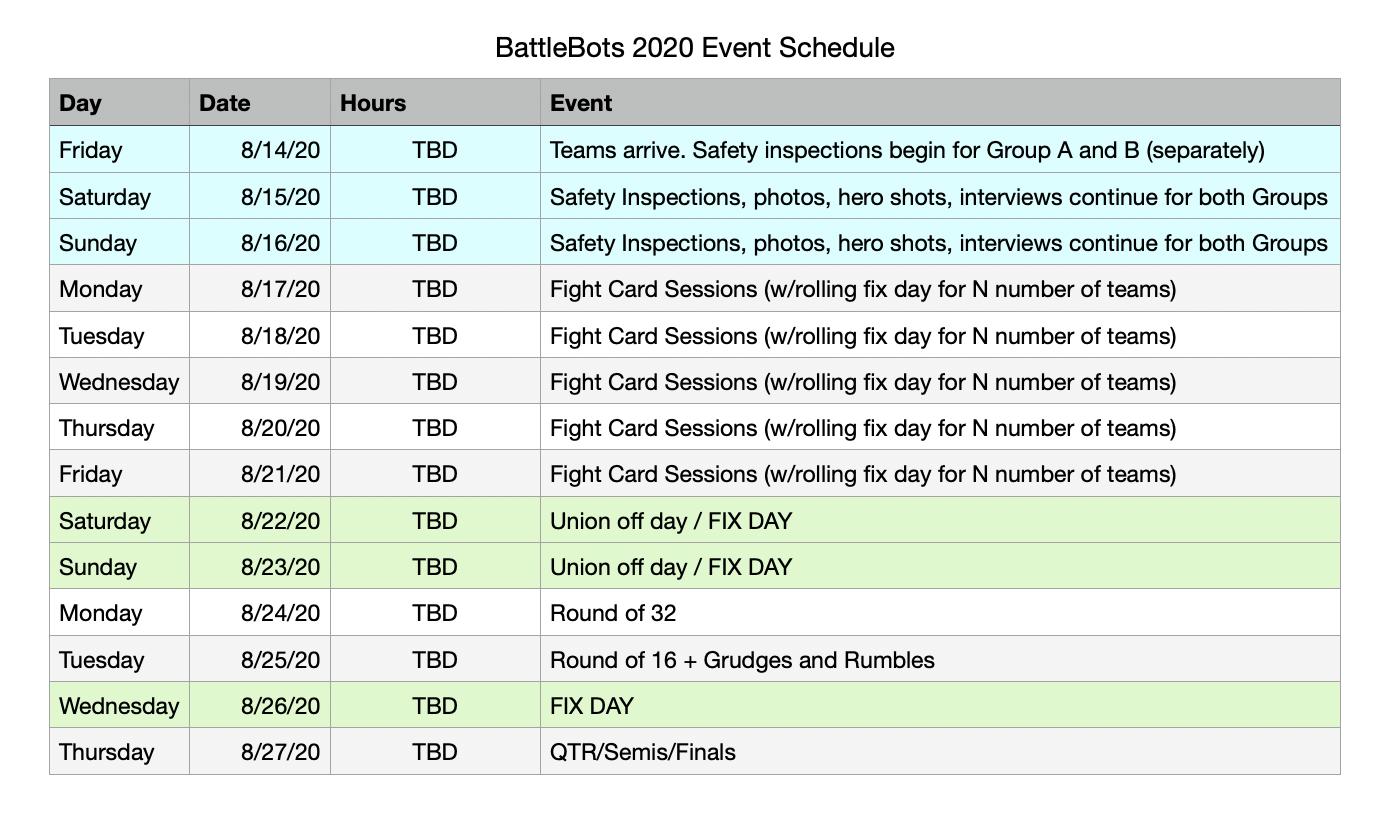
Task: Click the BattleBots 2020 Event Schedule title
Action: pyautogui.click(x=695, y=47)
